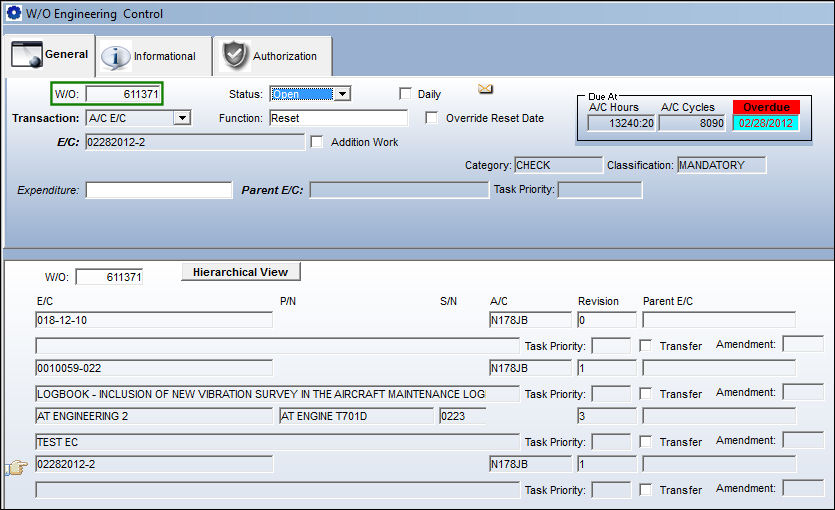Click the Parent E/C field in General
Viewport: 835px width, 510px height.
click(x=399, y=190)
